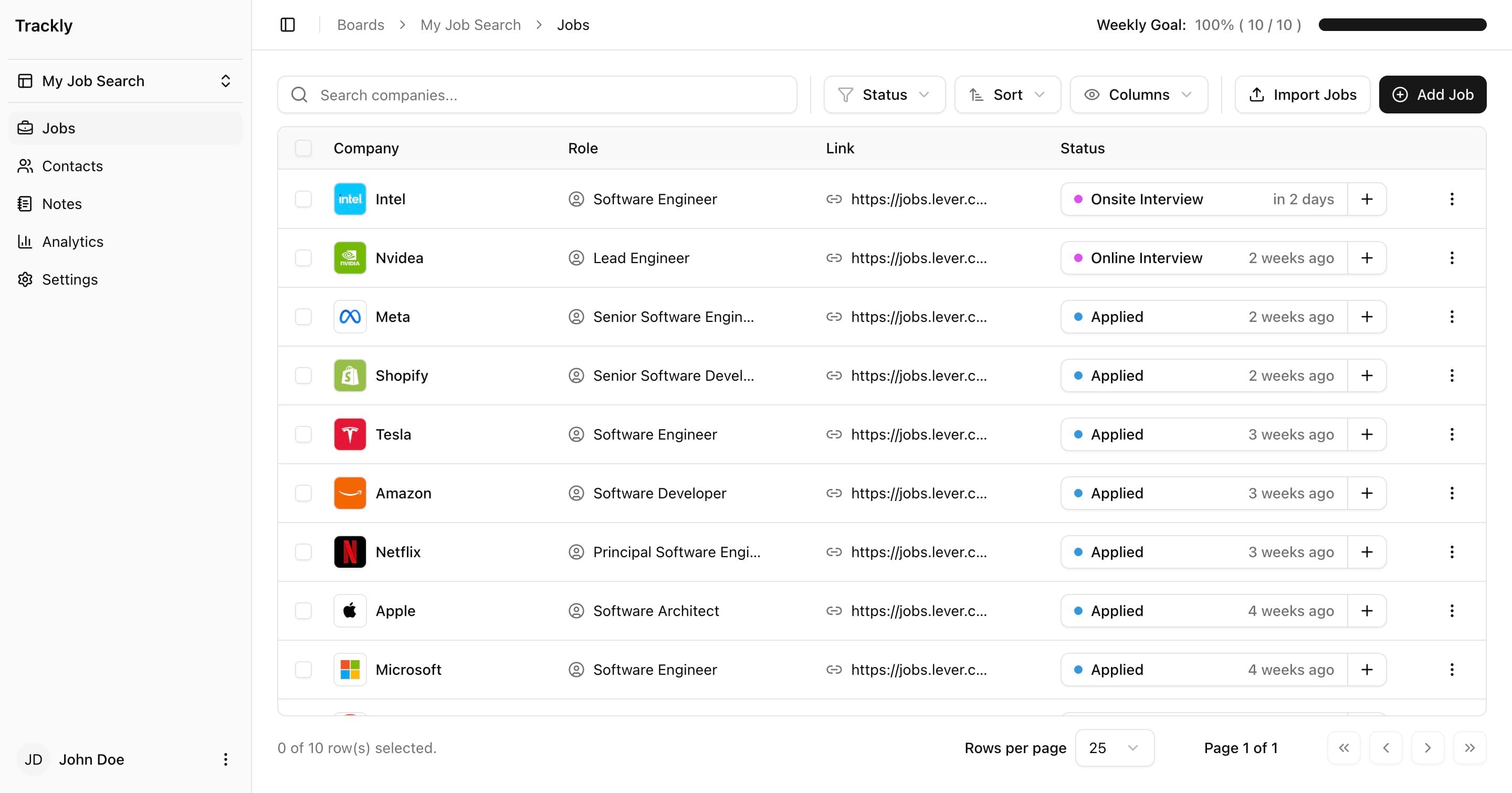Screen dimensions: 1512x793
Task: Check the Shopify row checkbox
Action: tap(303, 375)
